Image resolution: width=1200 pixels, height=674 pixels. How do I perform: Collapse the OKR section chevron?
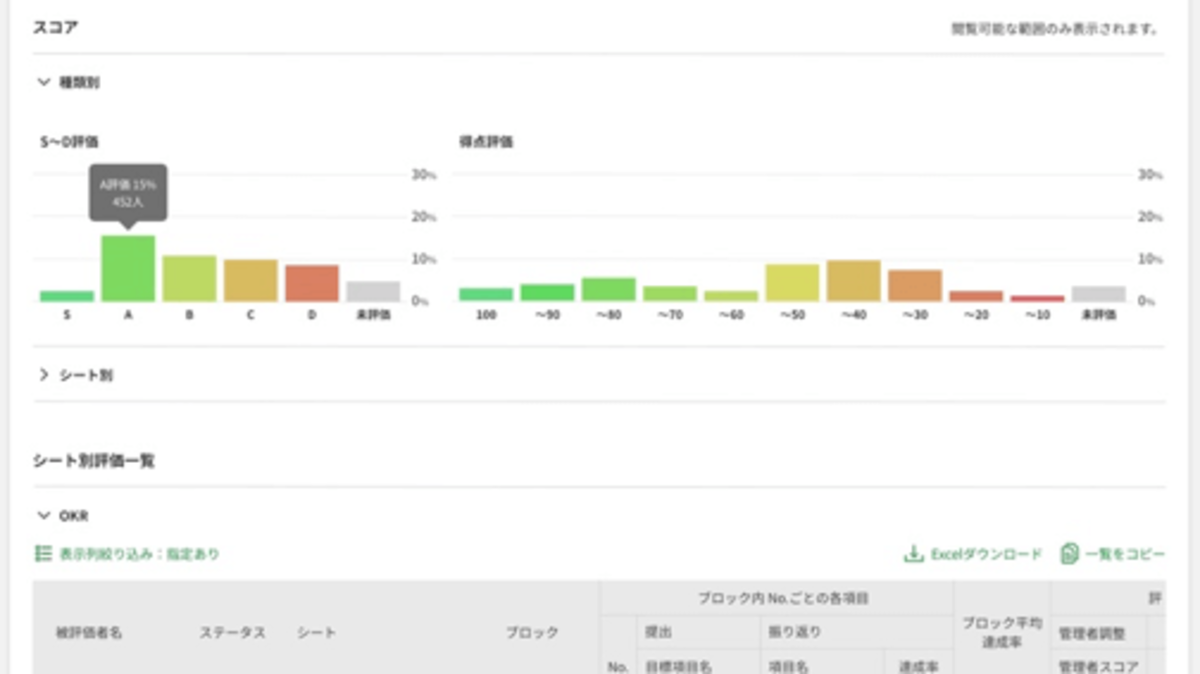coord(43,516)
